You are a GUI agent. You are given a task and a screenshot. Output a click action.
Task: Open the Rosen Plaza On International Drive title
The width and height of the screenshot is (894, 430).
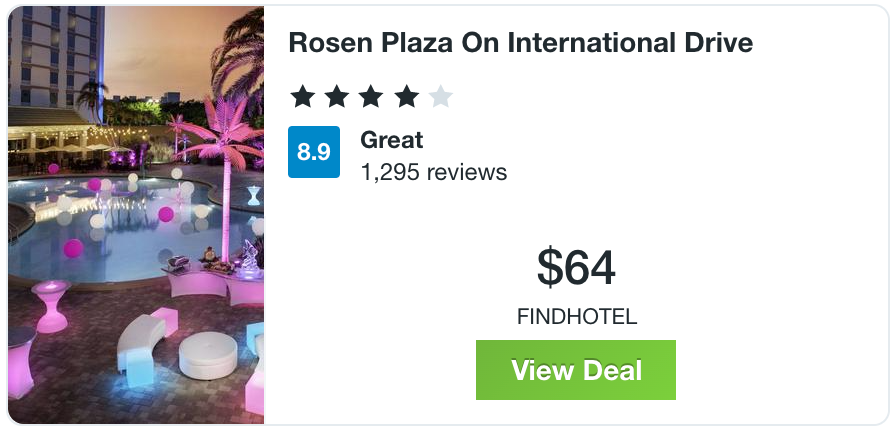click(x=520, y=43)
